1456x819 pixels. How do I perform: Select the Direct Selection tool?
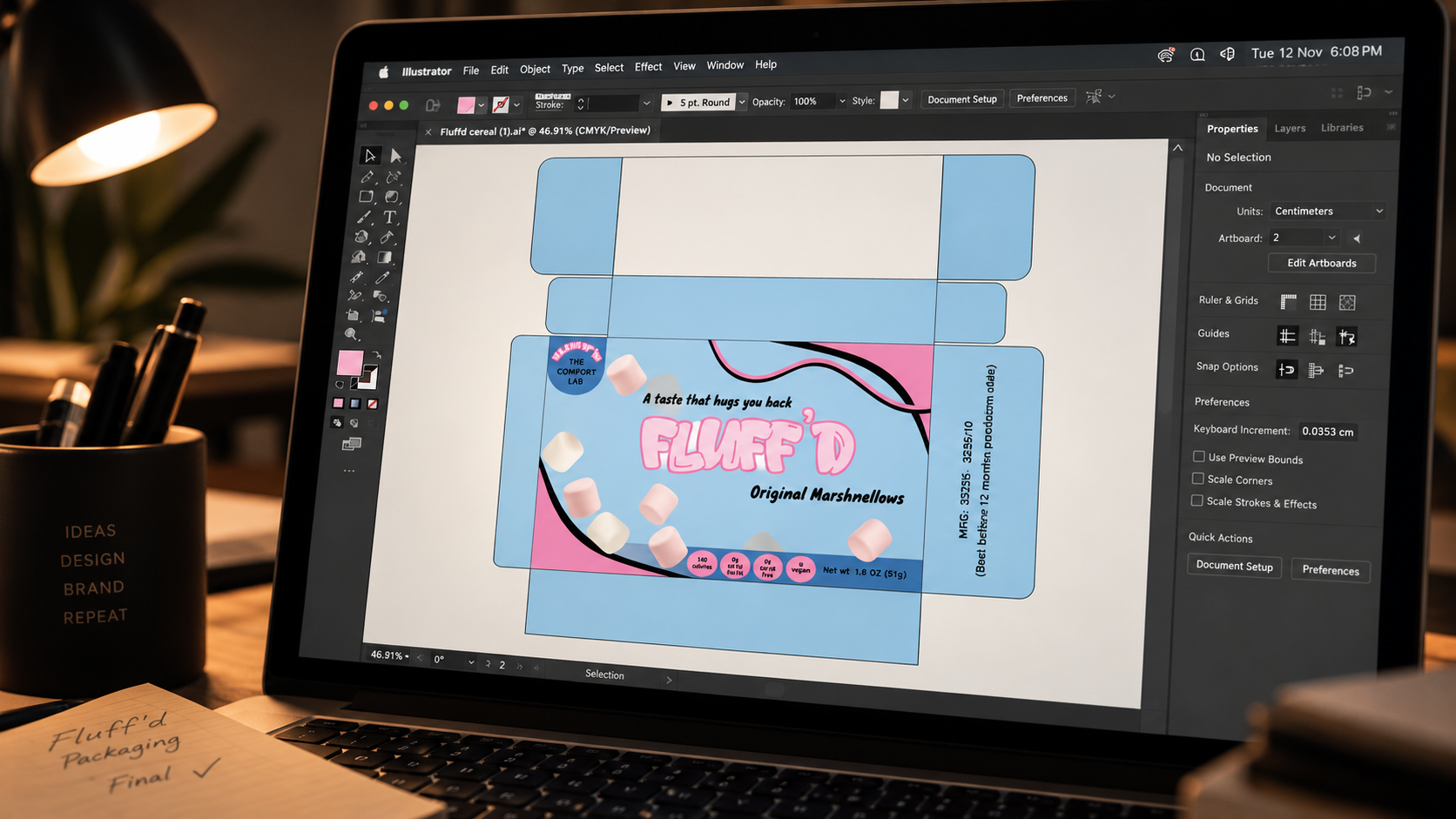[396, 156]
